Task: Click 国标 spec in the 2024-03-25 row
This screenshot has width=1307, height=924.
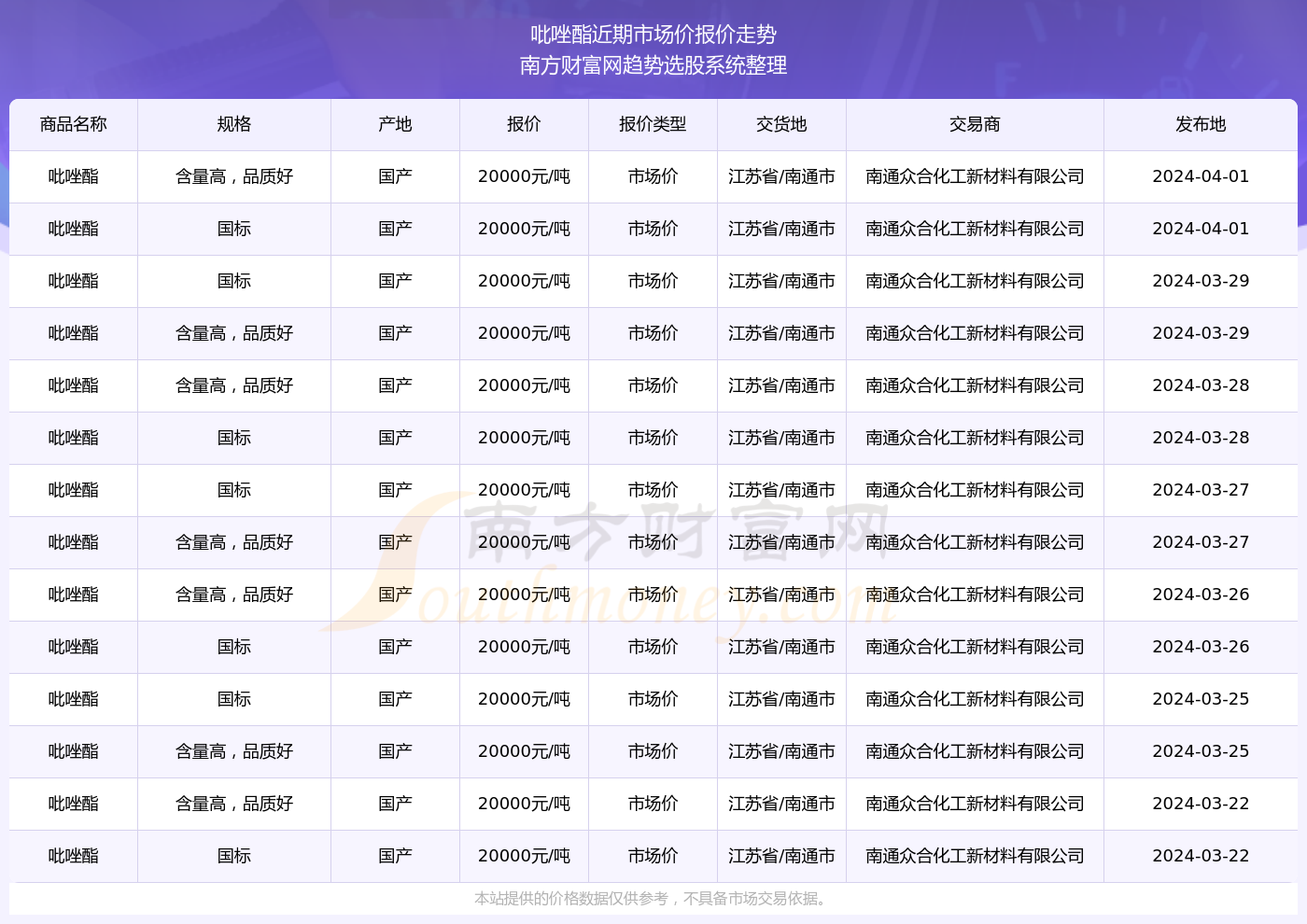Action: click(x=234, y=699)
